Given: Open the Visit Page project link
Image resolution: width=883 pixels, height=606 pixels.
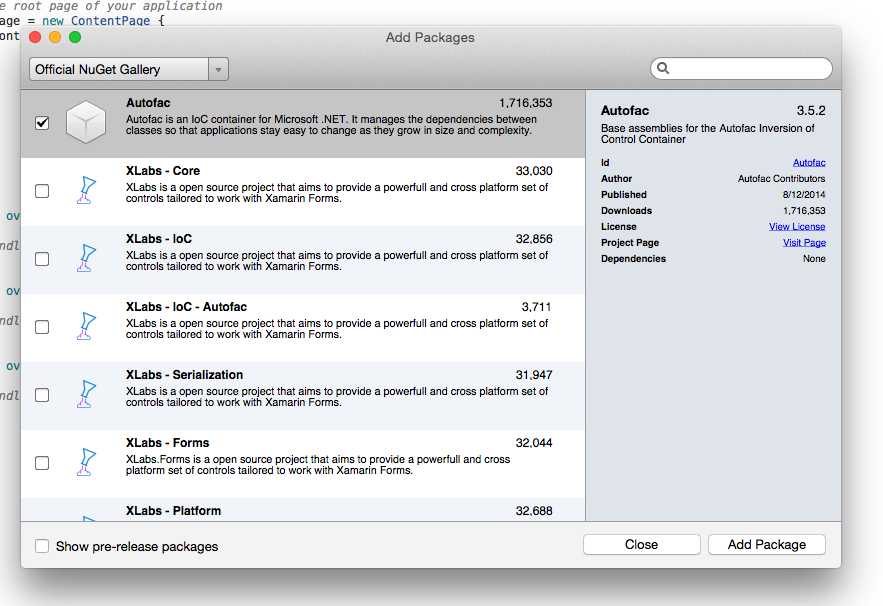Looking at the screenshot, I should tap(804, 243).
